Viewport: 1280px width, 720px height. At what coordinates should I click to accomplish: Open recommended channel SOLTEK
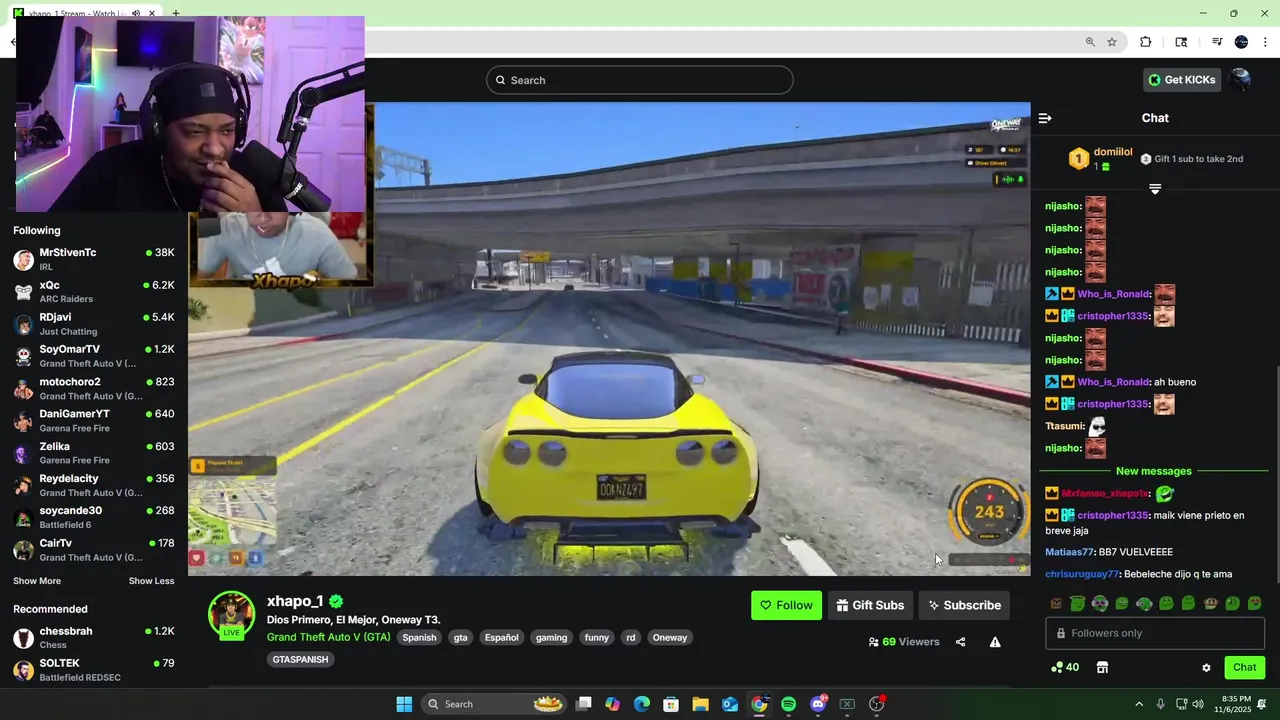94,670
